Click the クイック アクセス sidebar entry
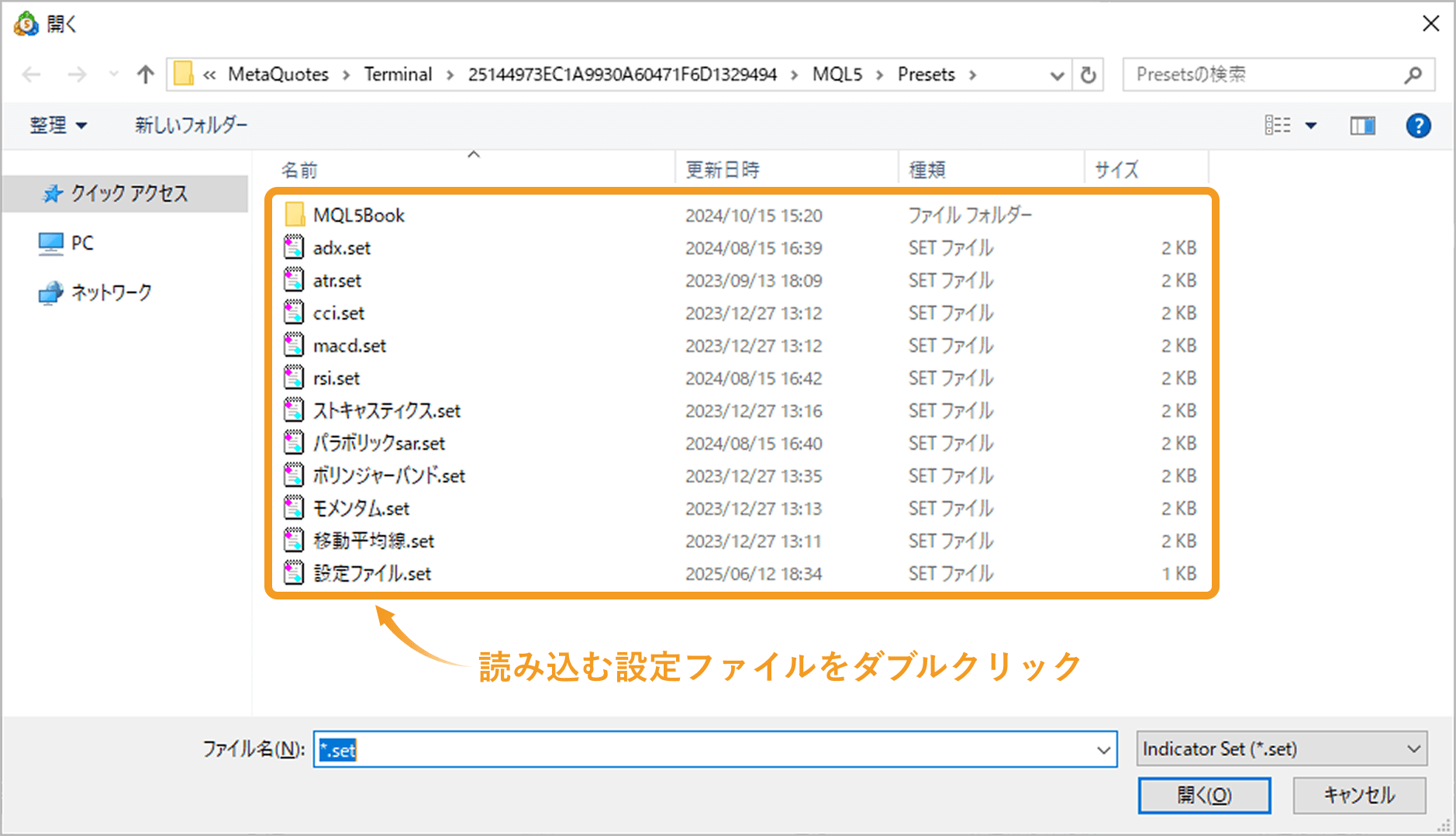Screen dimensions: 1456x836 (x=128, y=194)
